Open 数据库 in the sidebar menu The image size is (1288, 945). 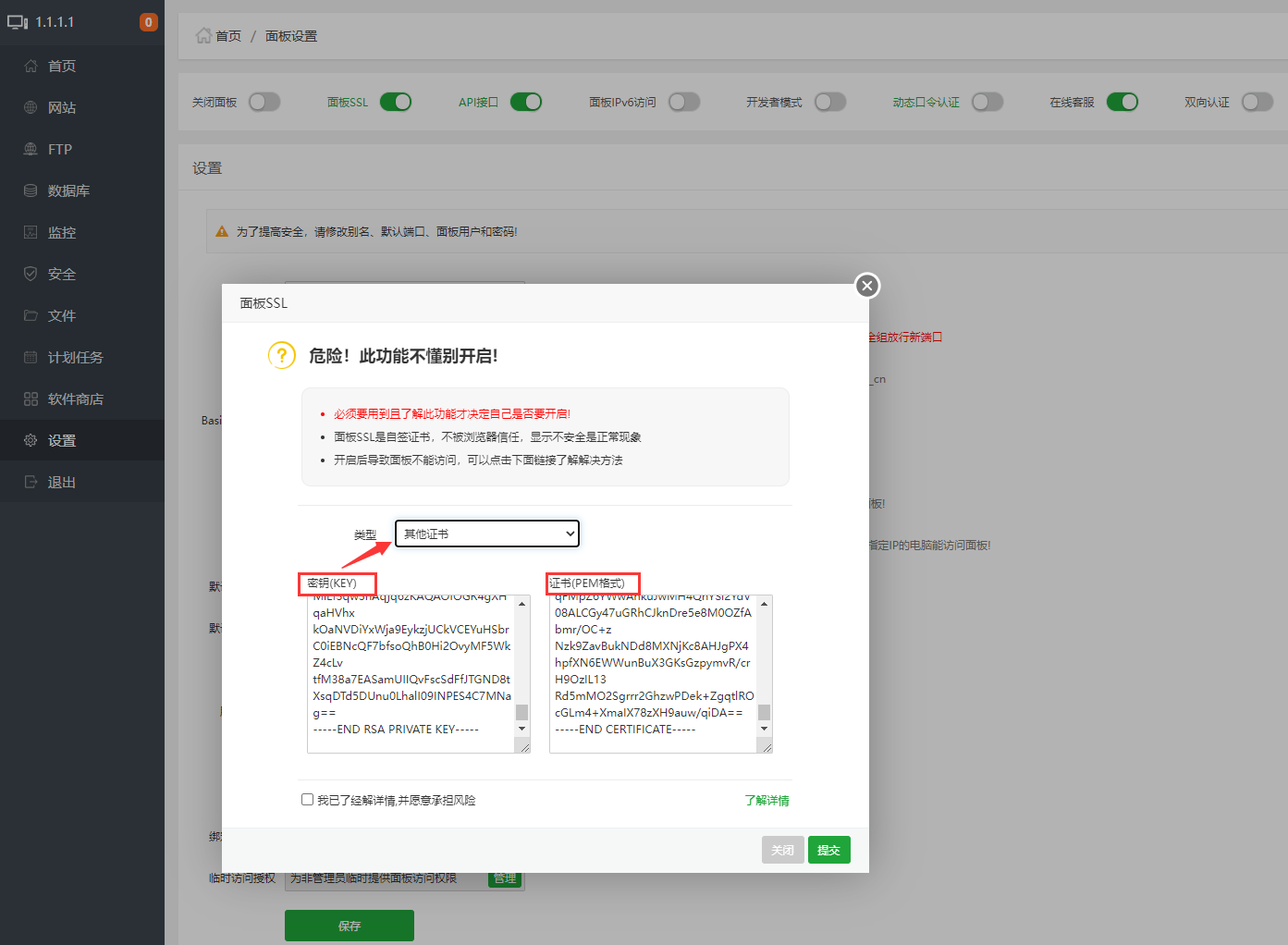82,190
